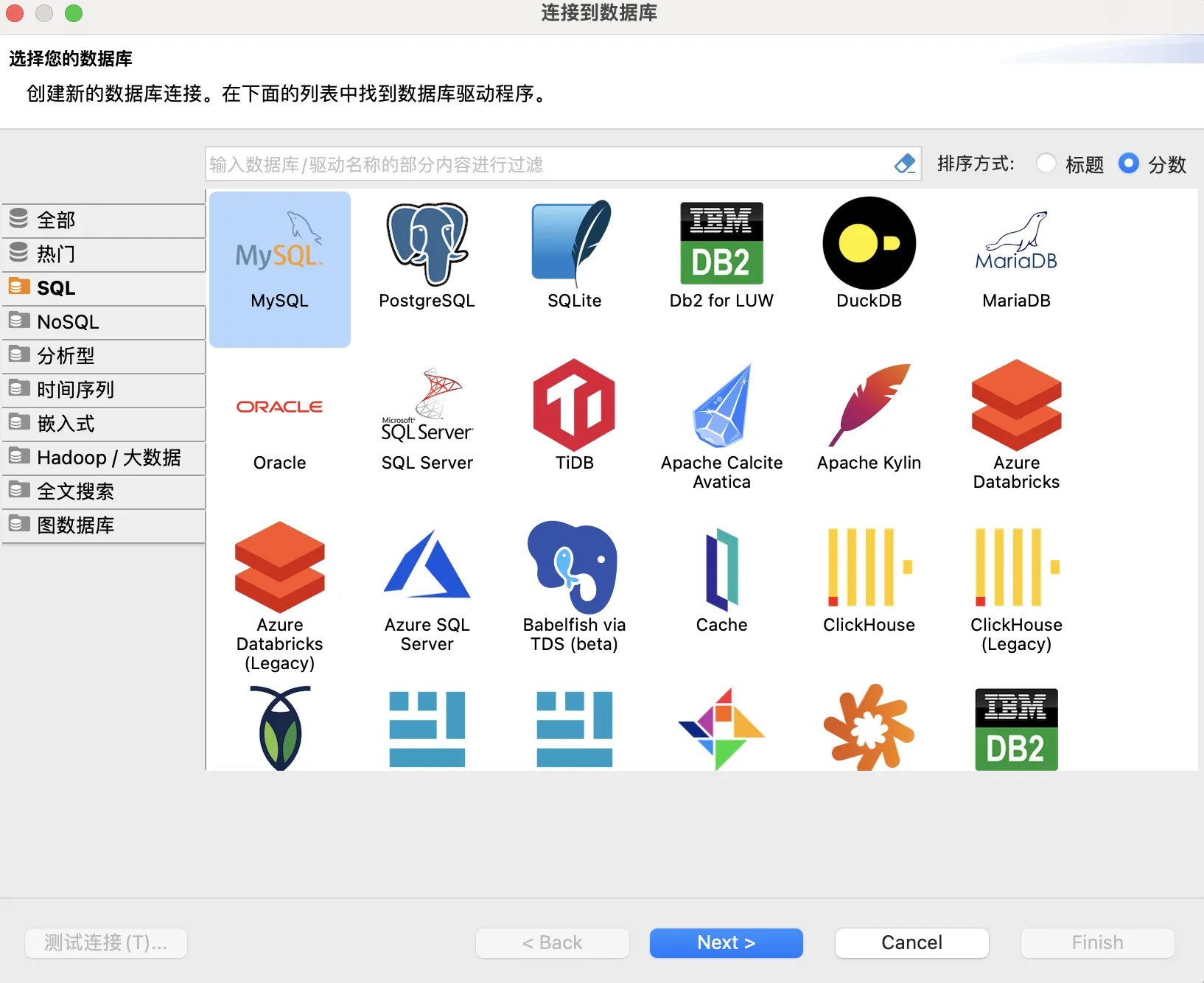1204x983 pixels.
Task: Click the Cancel button
Action: 912,942
